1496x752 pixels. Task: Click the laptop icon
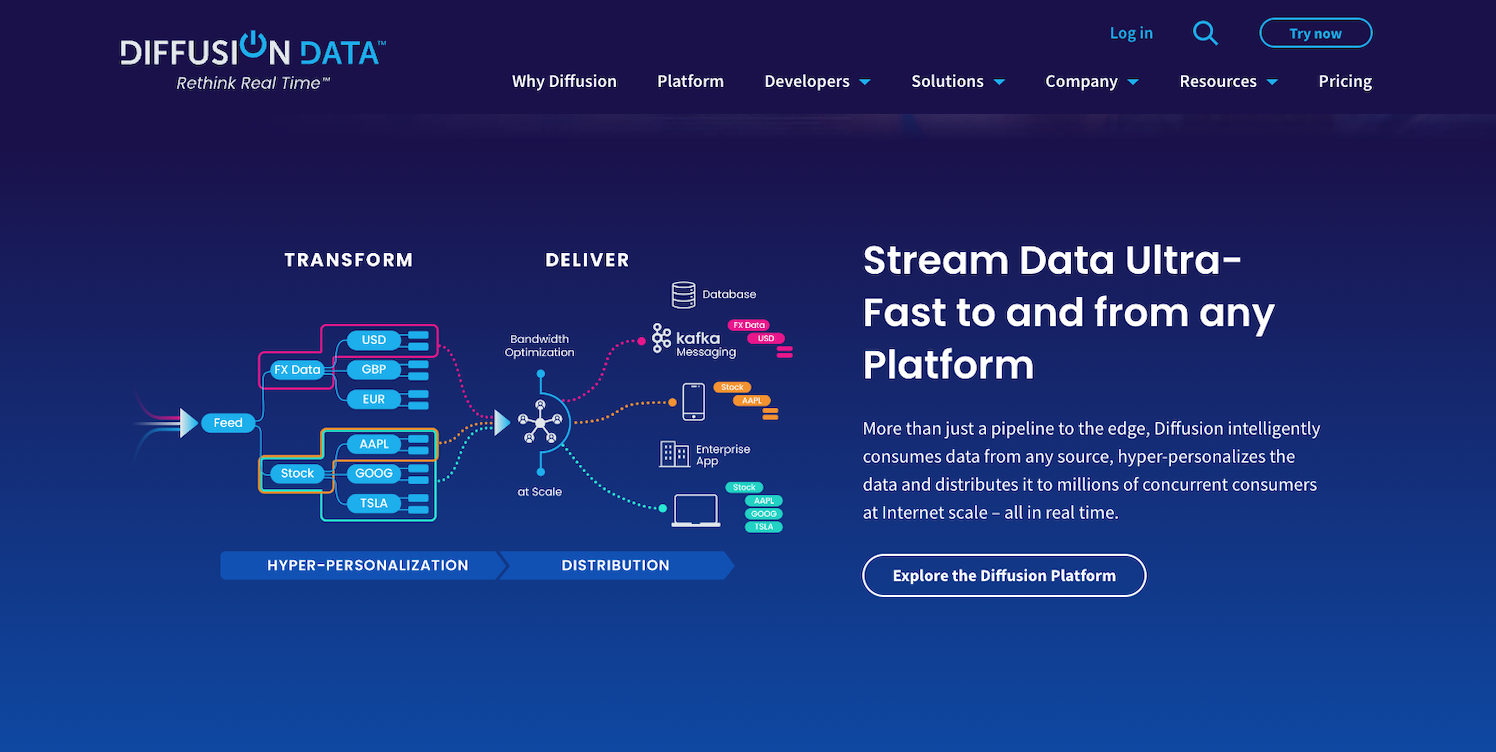tap(696, 510)
